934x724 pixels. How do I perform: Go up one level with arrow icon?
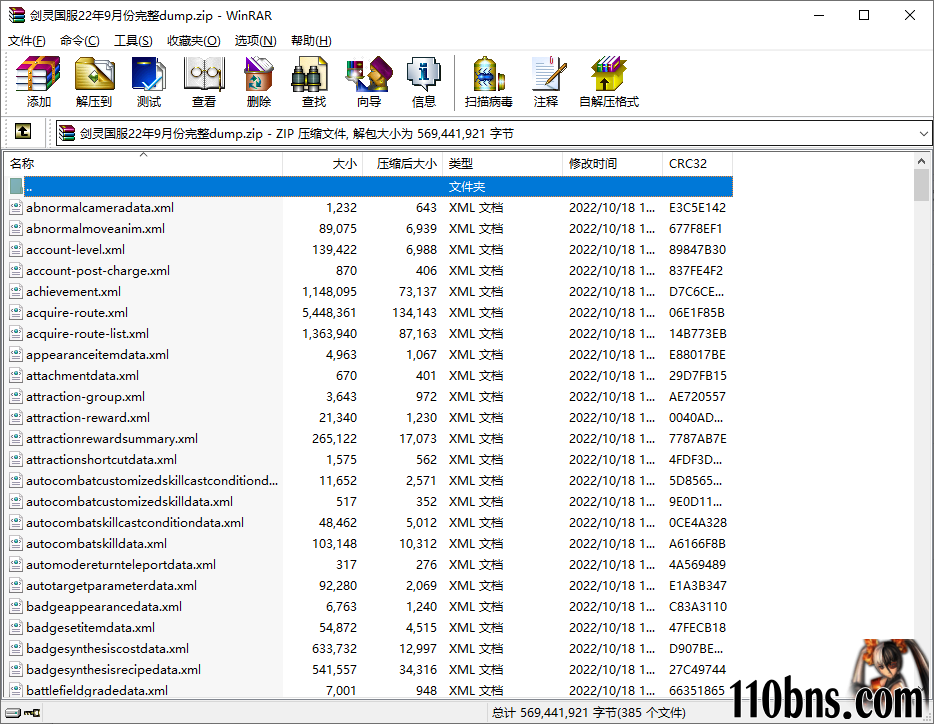tap(23, 131)
